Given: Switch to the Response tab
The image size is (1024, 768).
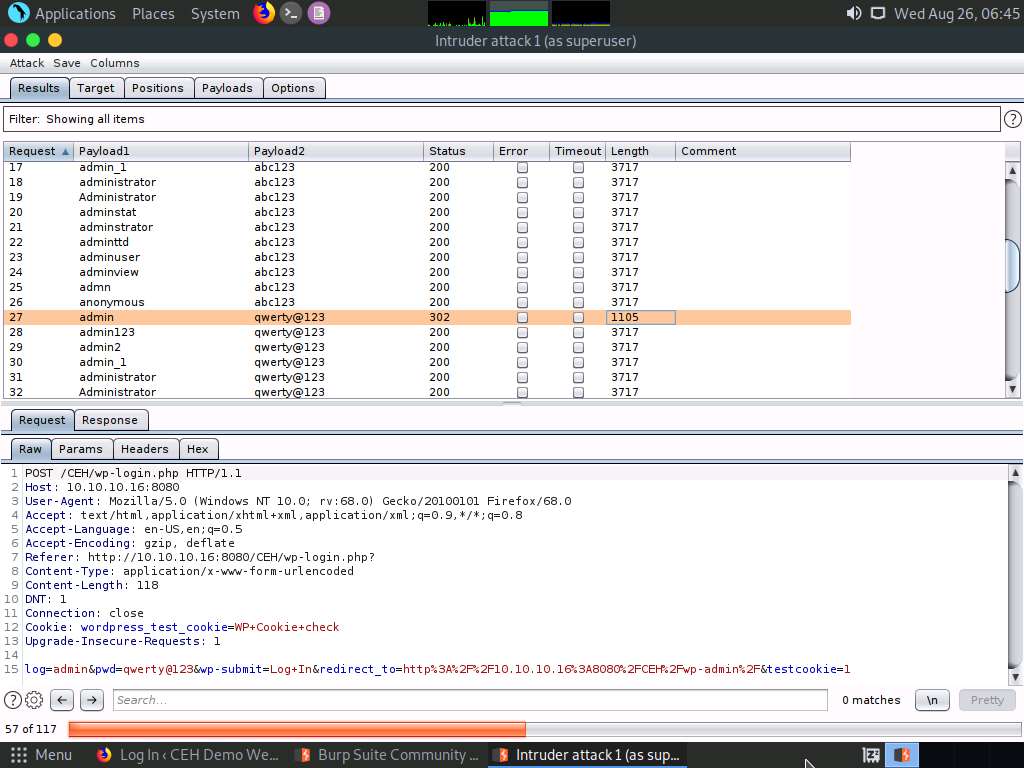Looking at the screenshot, I should [110, 420].
